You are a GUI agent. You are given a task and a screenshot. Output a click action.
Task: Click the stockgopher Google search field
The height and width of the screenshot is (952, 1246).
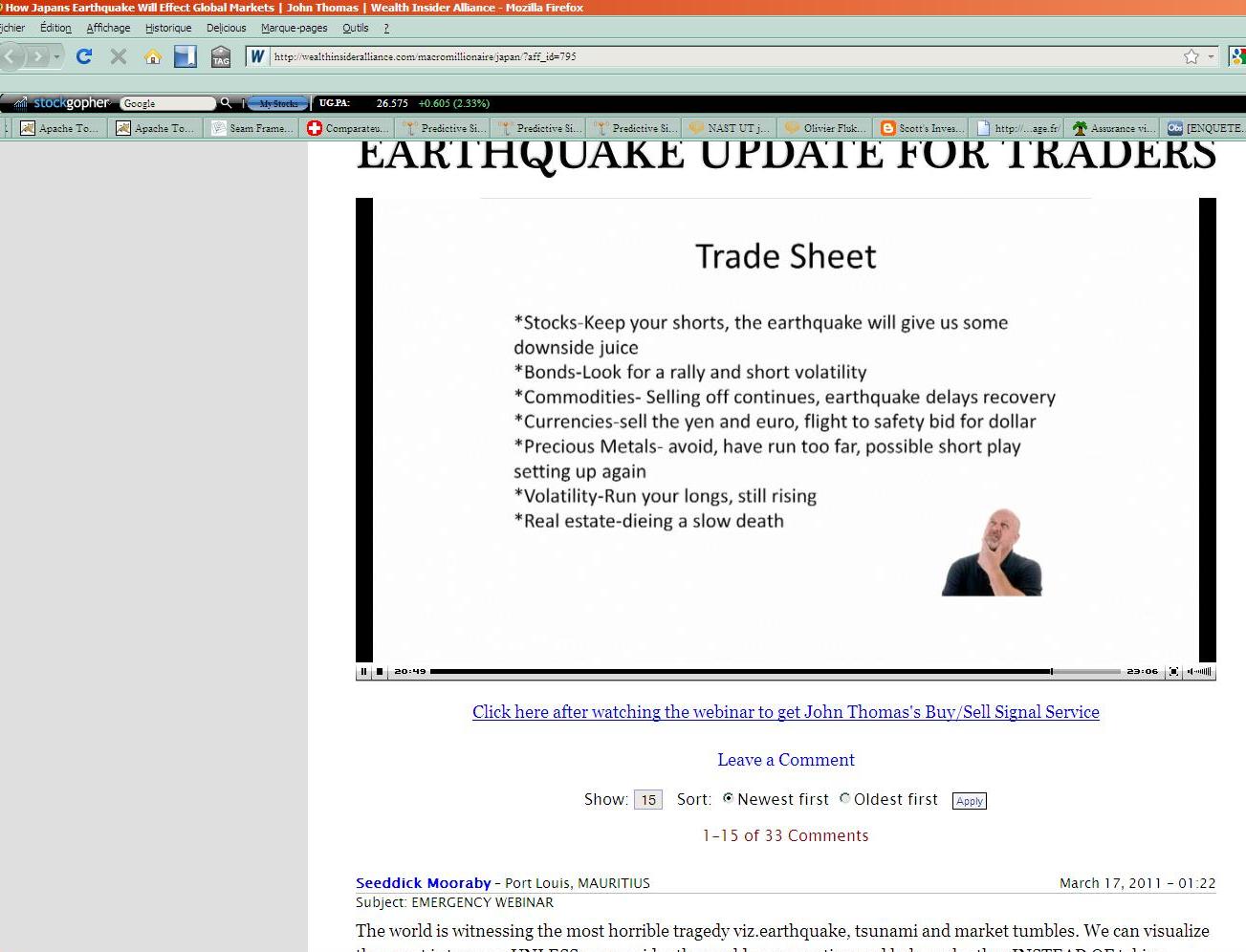tap(167, 103)
